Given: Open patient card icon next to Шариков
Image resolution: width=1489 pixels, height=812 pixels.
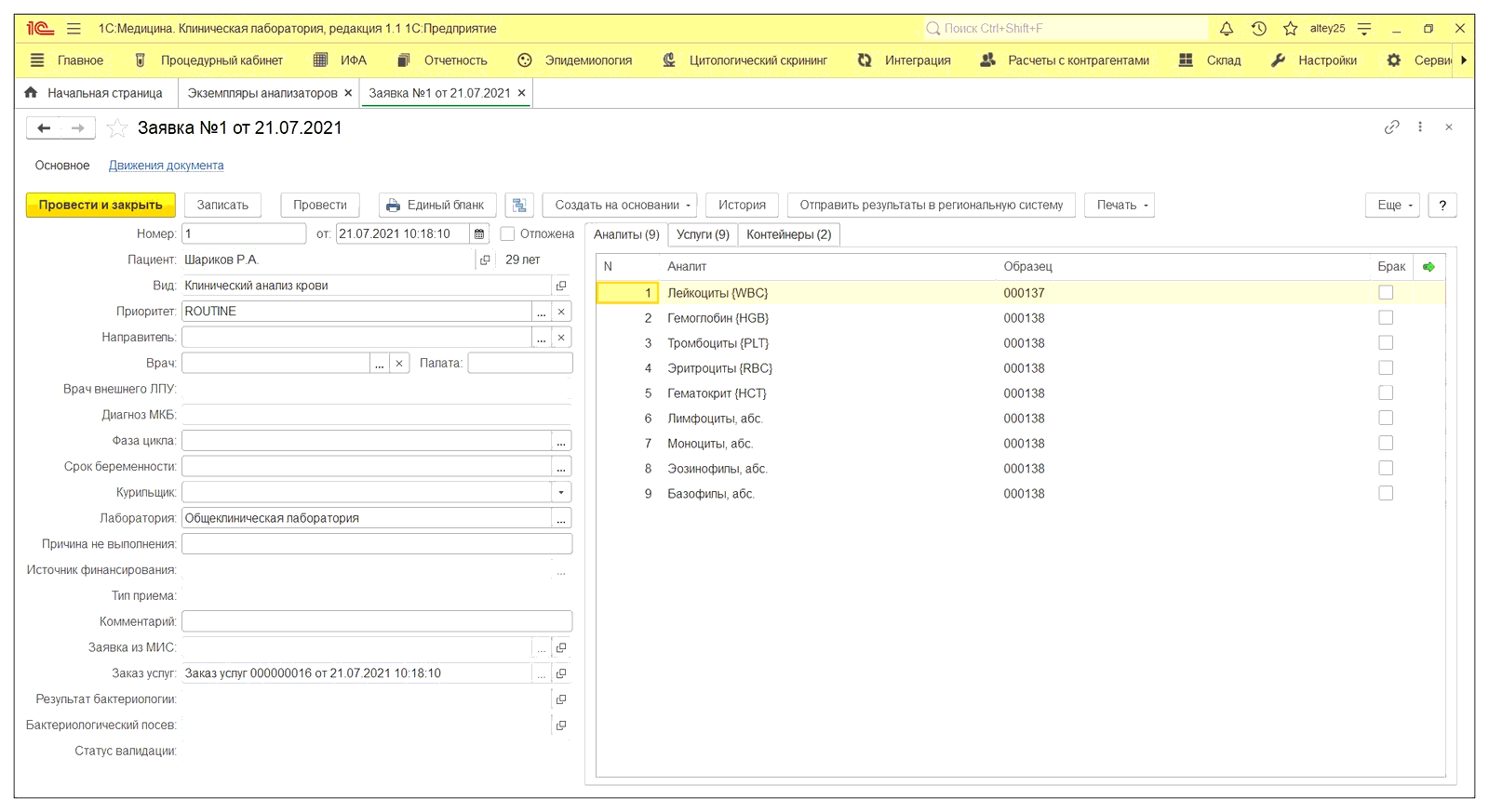Looking at the screenshot, I should pyautogui.click(x=485, y=260).
